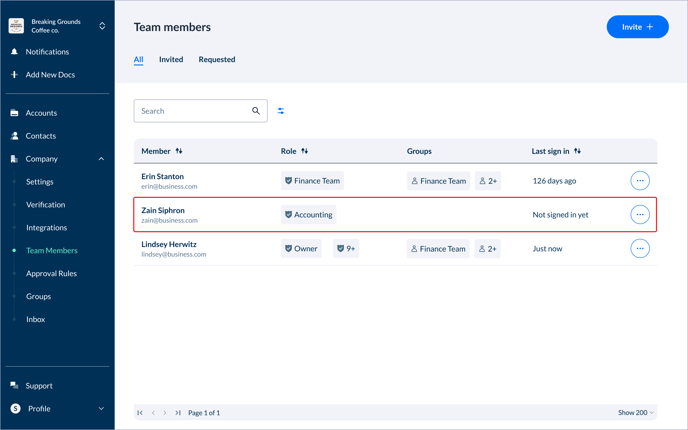Open the Show 200 rows dropdown
688x430 pixels.
coord(636,412)
